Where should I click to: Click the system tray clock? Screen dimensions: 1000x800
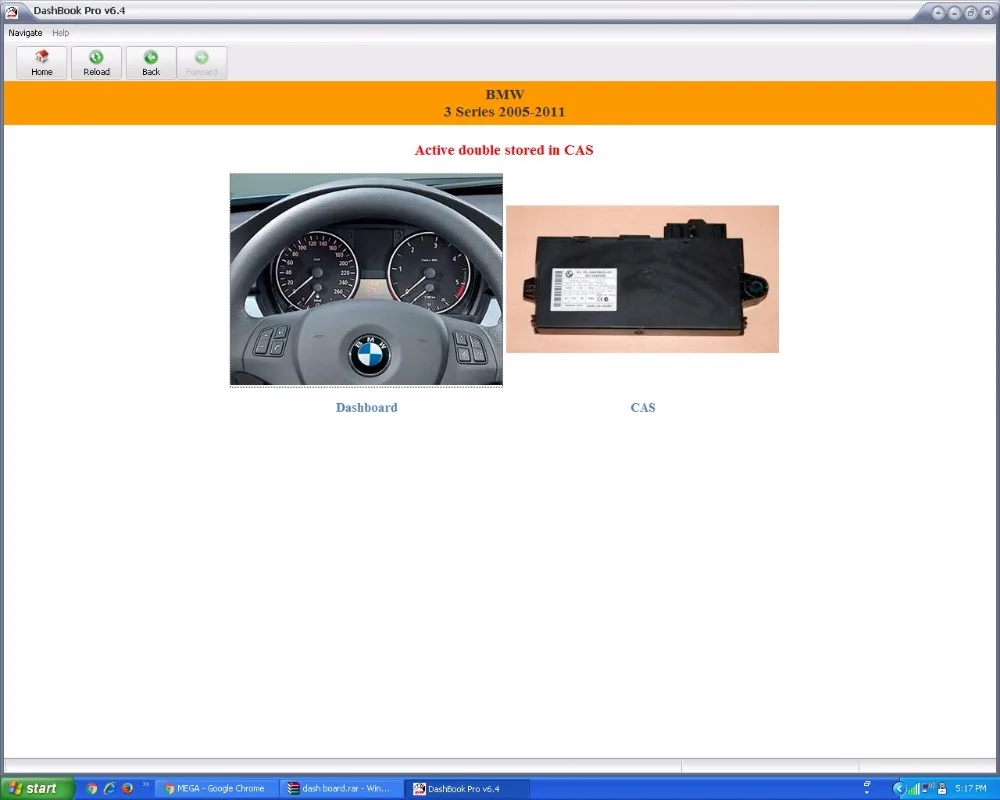point(971,788)
